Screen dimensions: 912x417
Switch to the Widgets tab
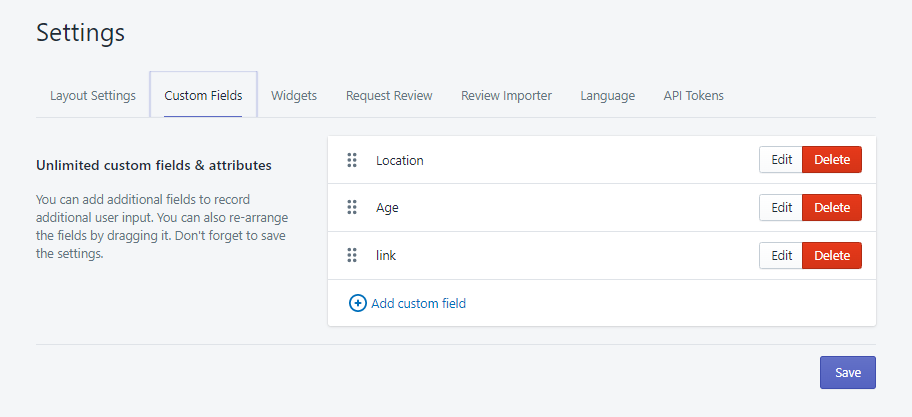click(294, 96)
